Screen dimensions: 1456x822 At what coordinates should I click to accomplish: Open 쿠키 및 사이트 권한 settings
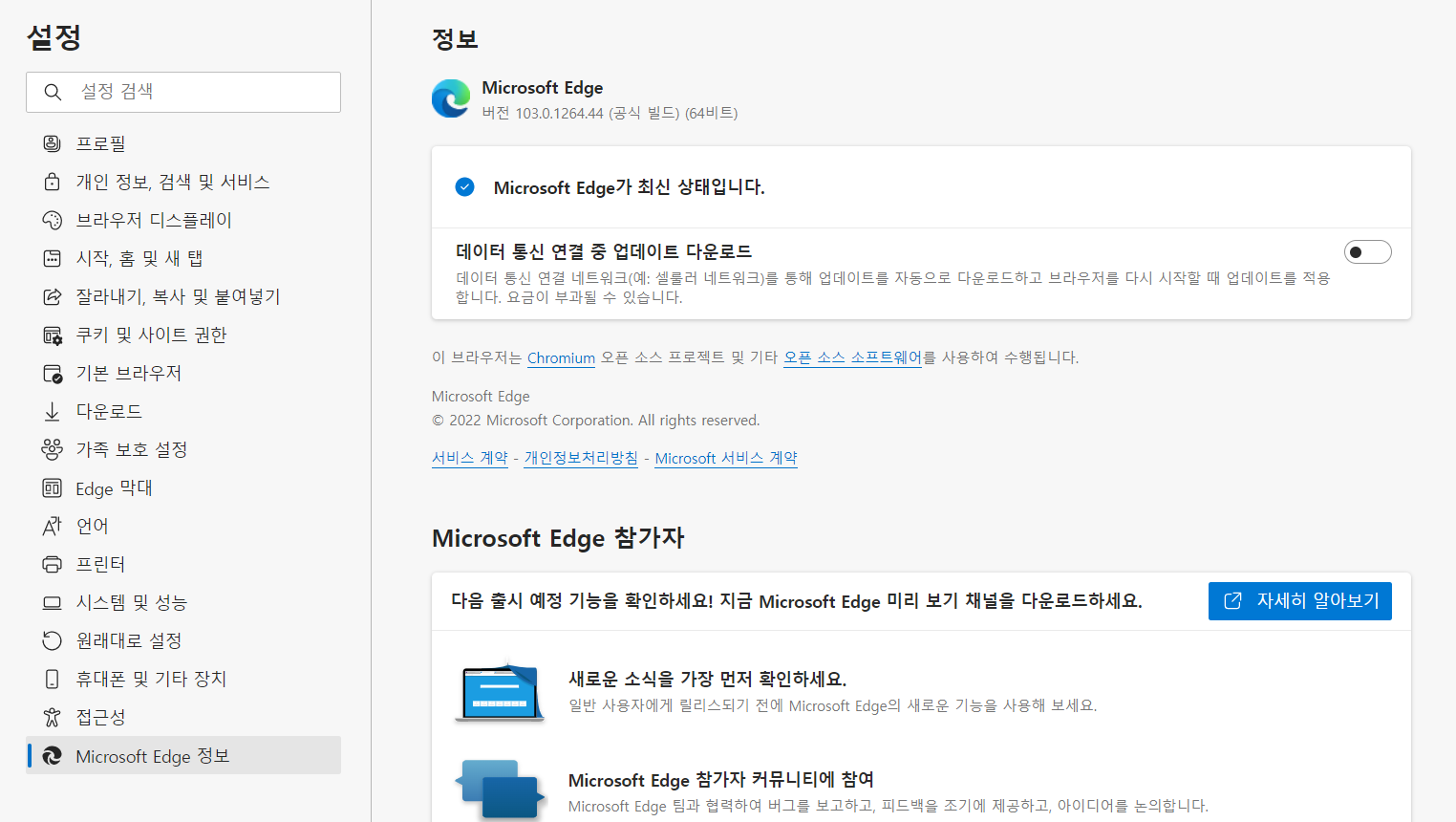[x=183, y=335]
